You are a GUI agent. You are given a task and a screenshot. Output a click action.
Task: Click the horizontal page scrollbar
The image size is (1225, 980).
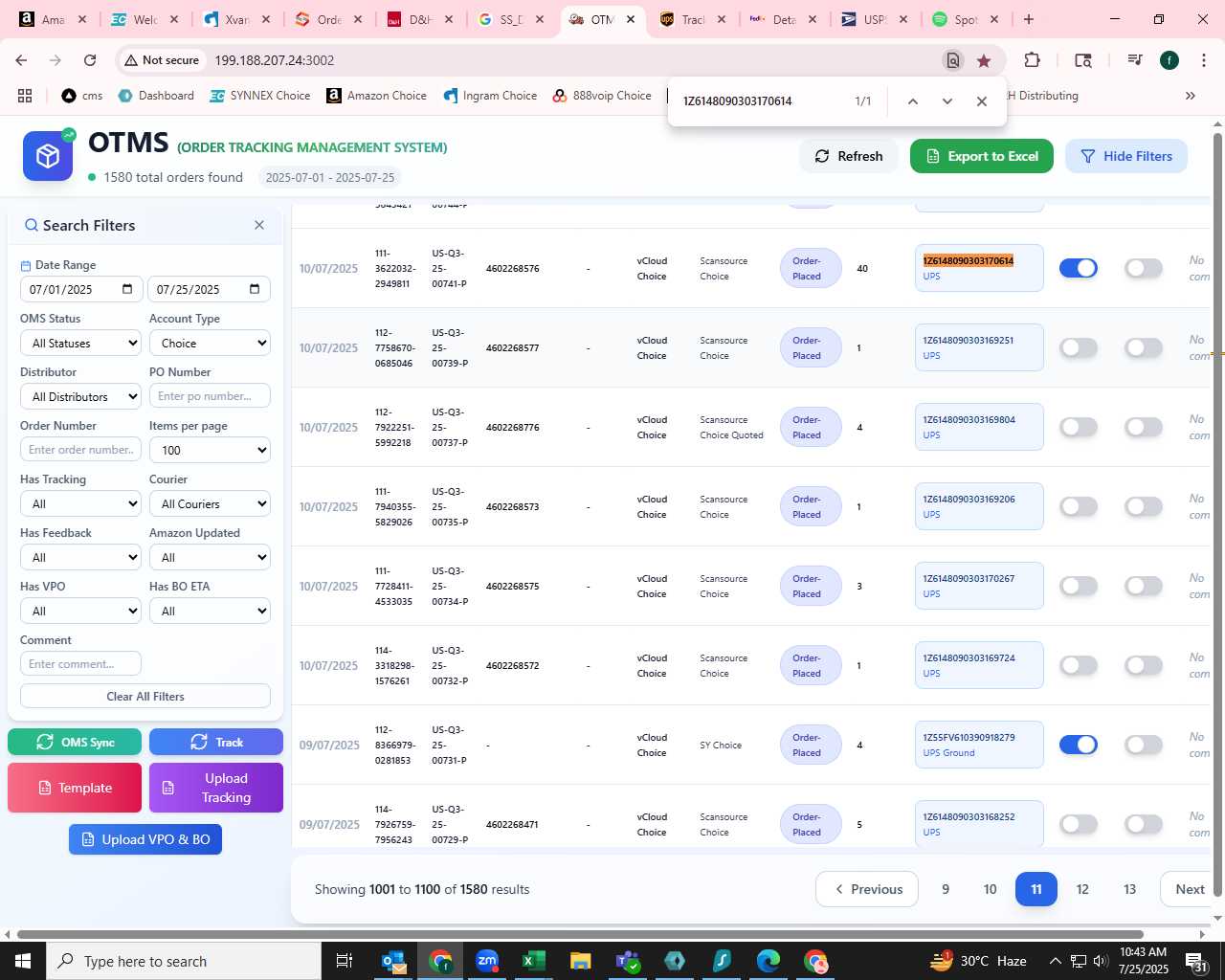click(580, 934)
